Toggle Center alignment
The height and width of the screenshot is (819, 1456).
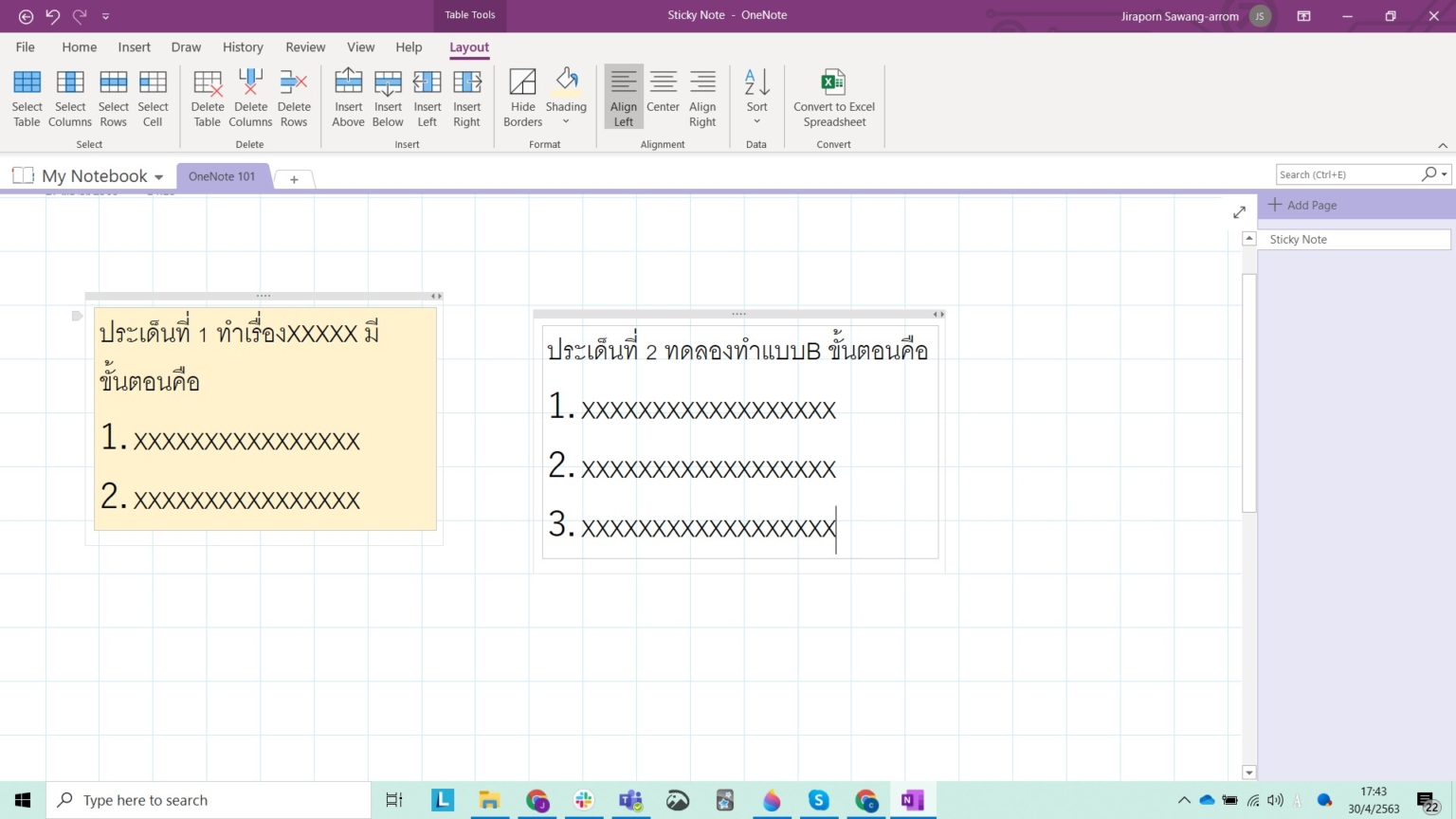point(663,97)
